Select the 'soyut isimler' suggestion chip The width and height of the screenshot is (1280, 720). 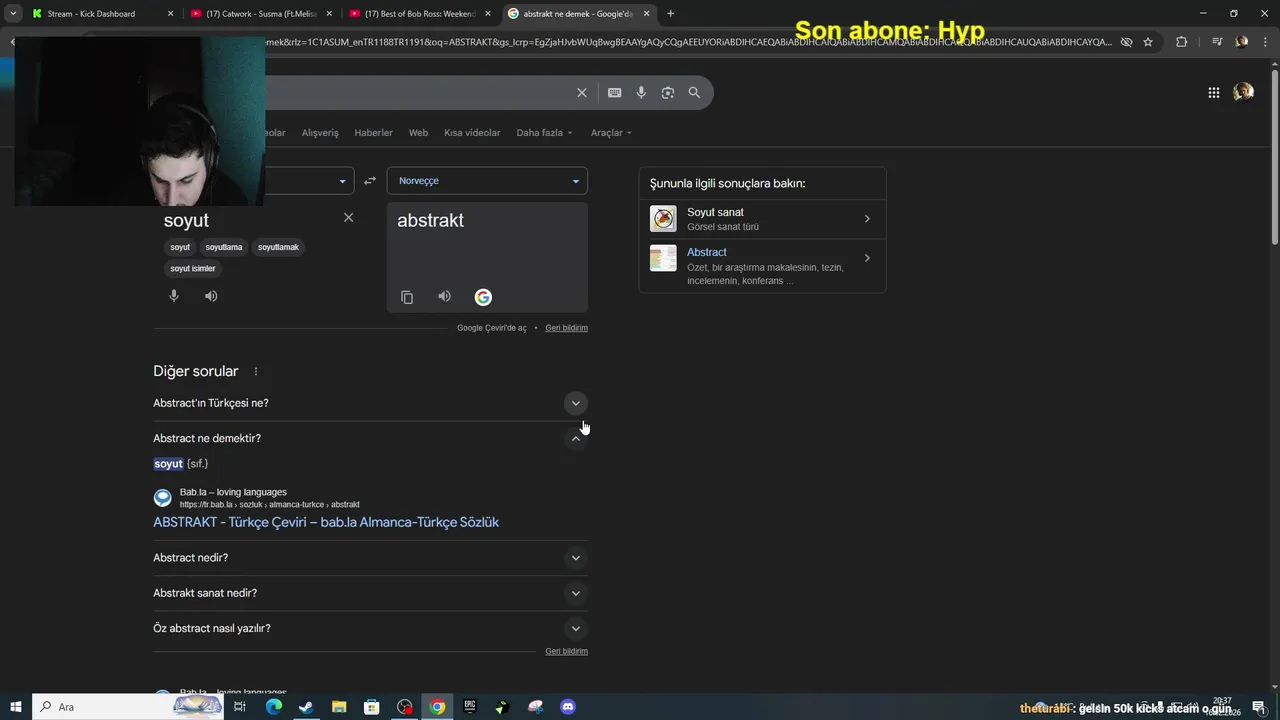[x=193, y=269]
